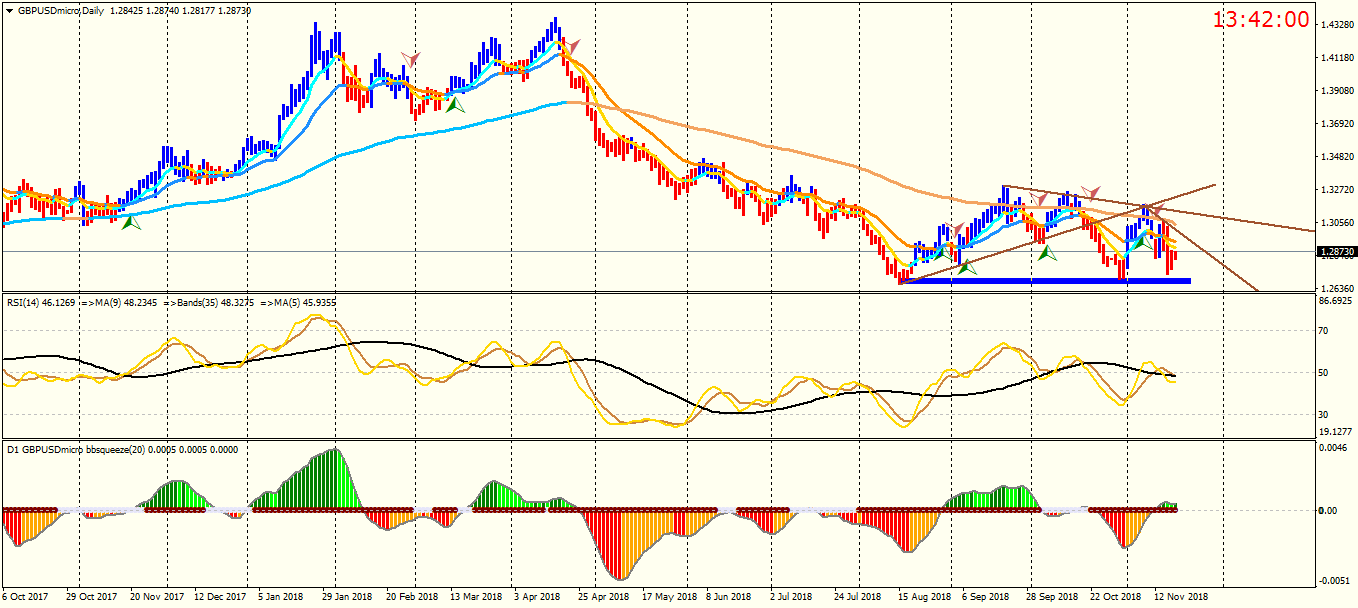Click the RSI(14) 46.1269 indicator label
Viewport: 1358px width, 608px height.
[41, 301]
